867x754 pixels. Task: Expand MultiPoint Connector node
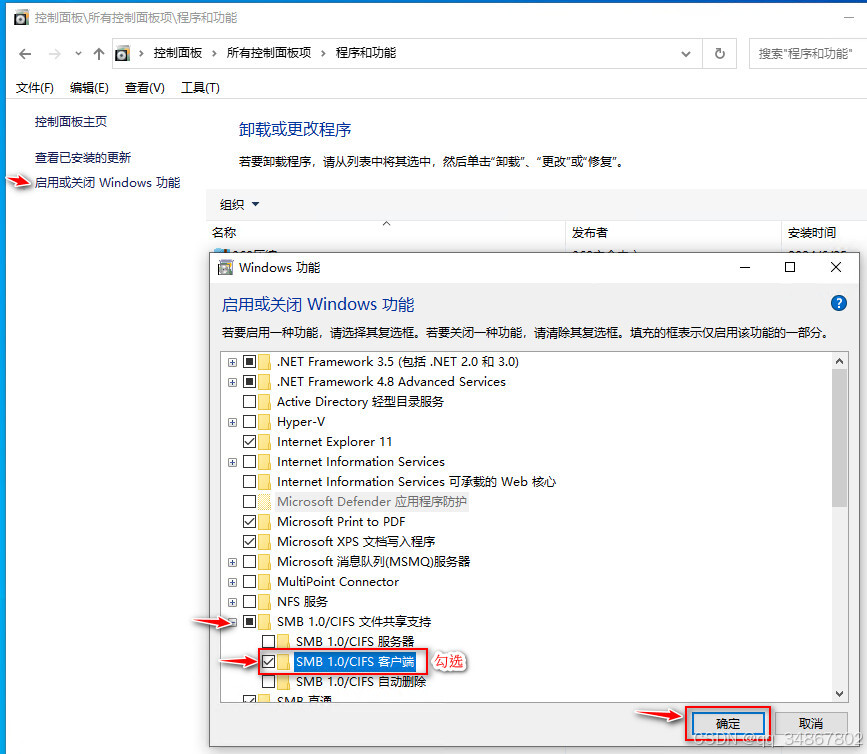point(232,582)
